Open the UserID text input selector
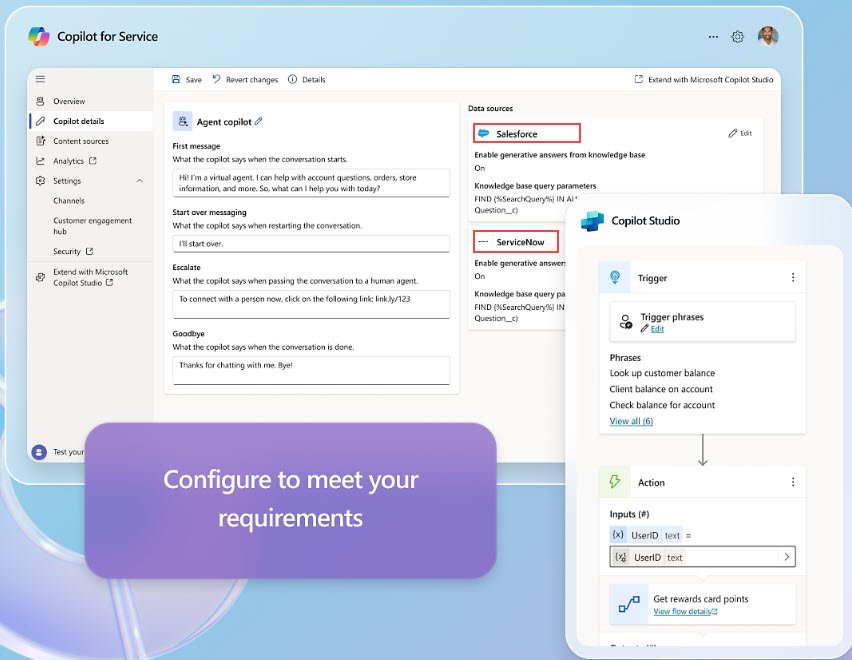 703,557
